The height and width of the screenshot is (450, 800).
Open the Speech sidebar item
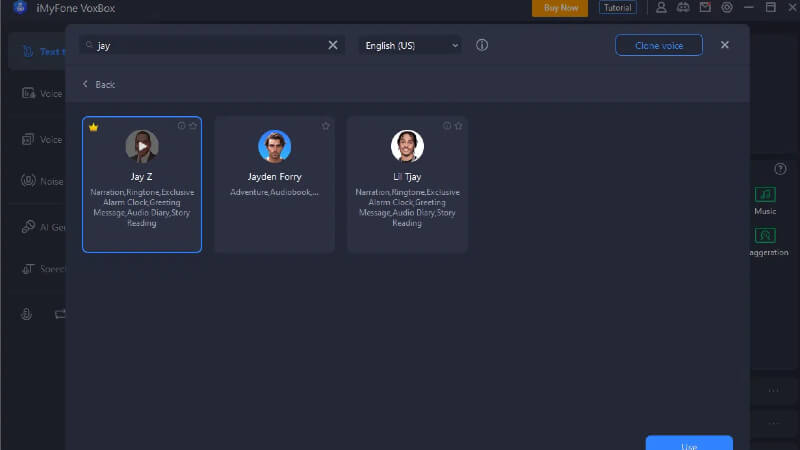coord(43,269)
